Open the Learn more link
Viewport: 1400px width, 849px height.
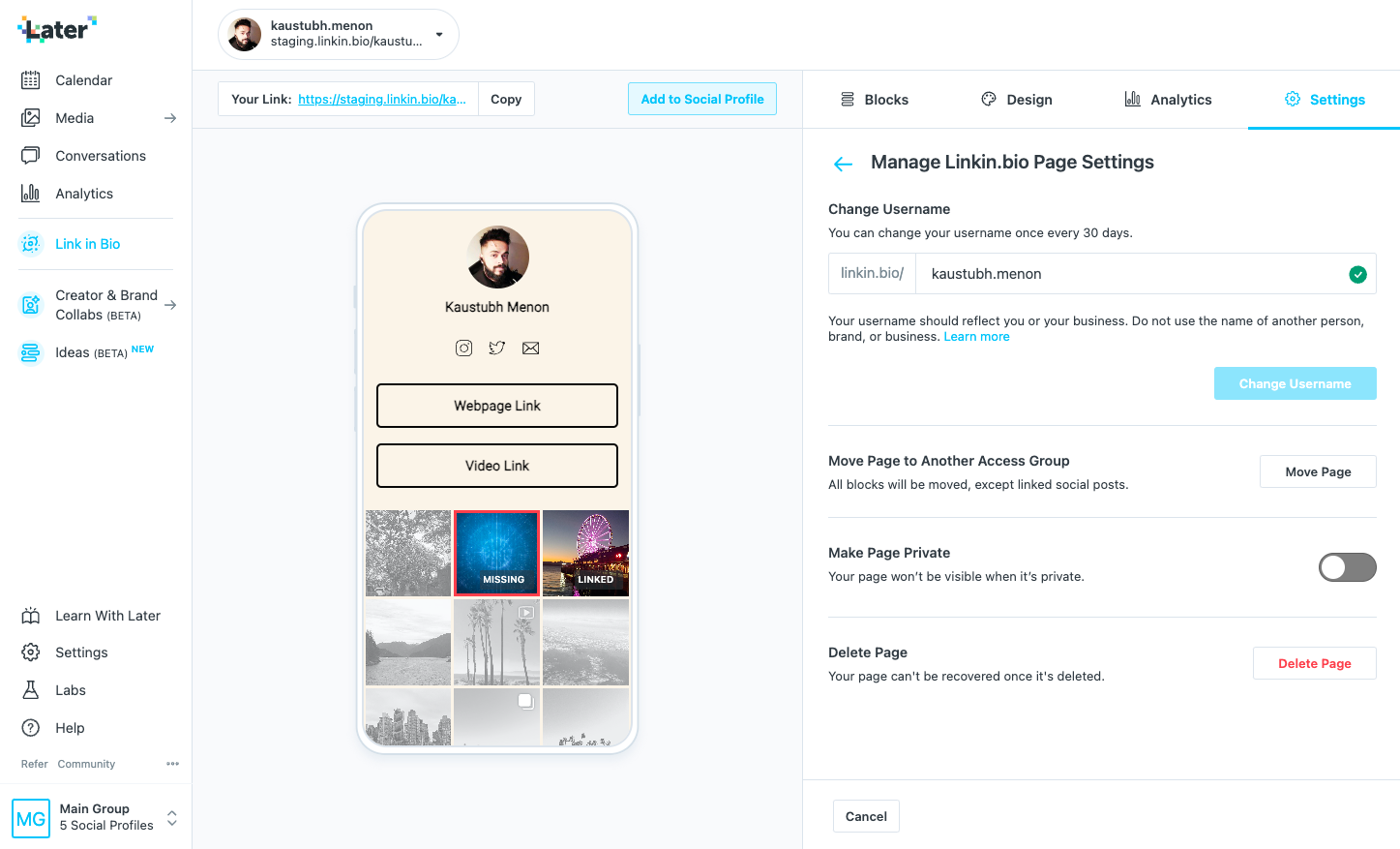[976, 337]
